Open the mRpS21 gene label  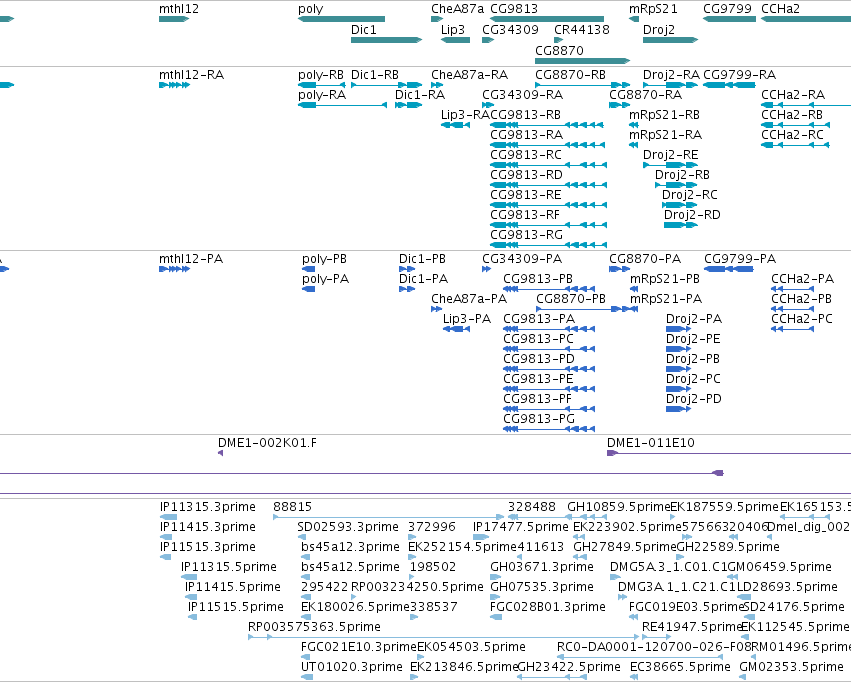(x=653, y=9)
